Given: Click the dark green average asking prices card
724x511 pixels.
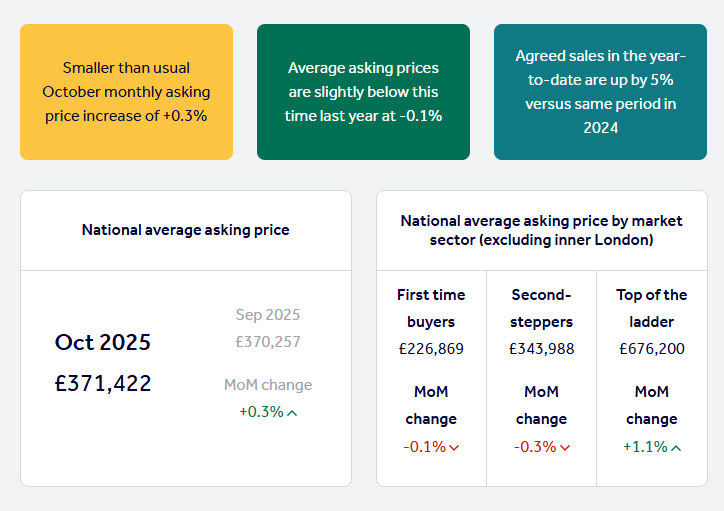Looking at the screenshot, I should pos(363,92).
